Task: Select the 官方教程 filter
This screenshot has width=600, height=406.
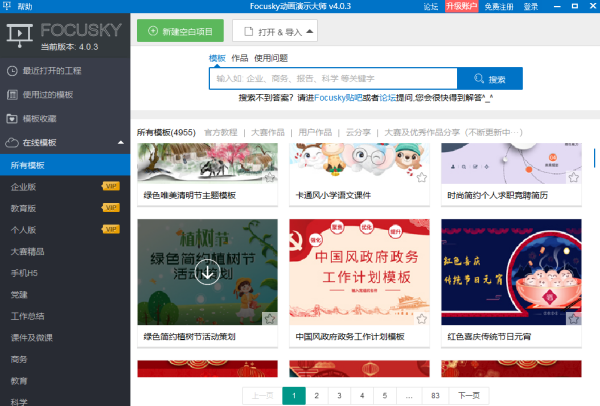Action: tap(221, 132)
